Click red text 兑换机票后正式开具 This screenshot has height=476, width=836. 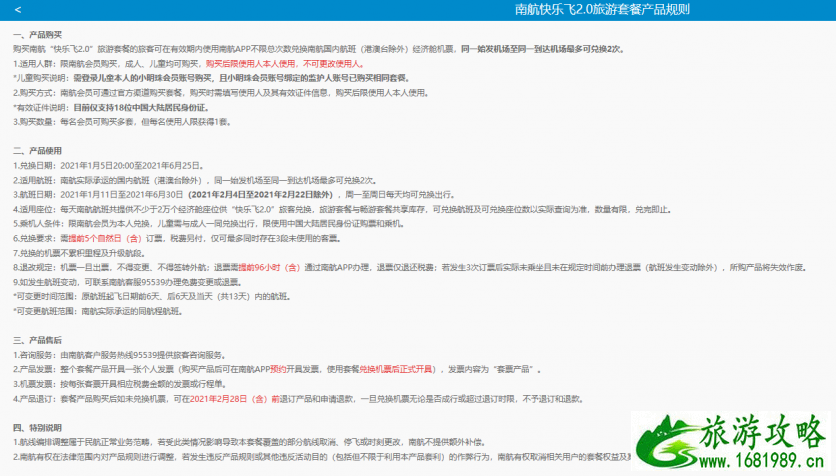[x=395, y=369]
